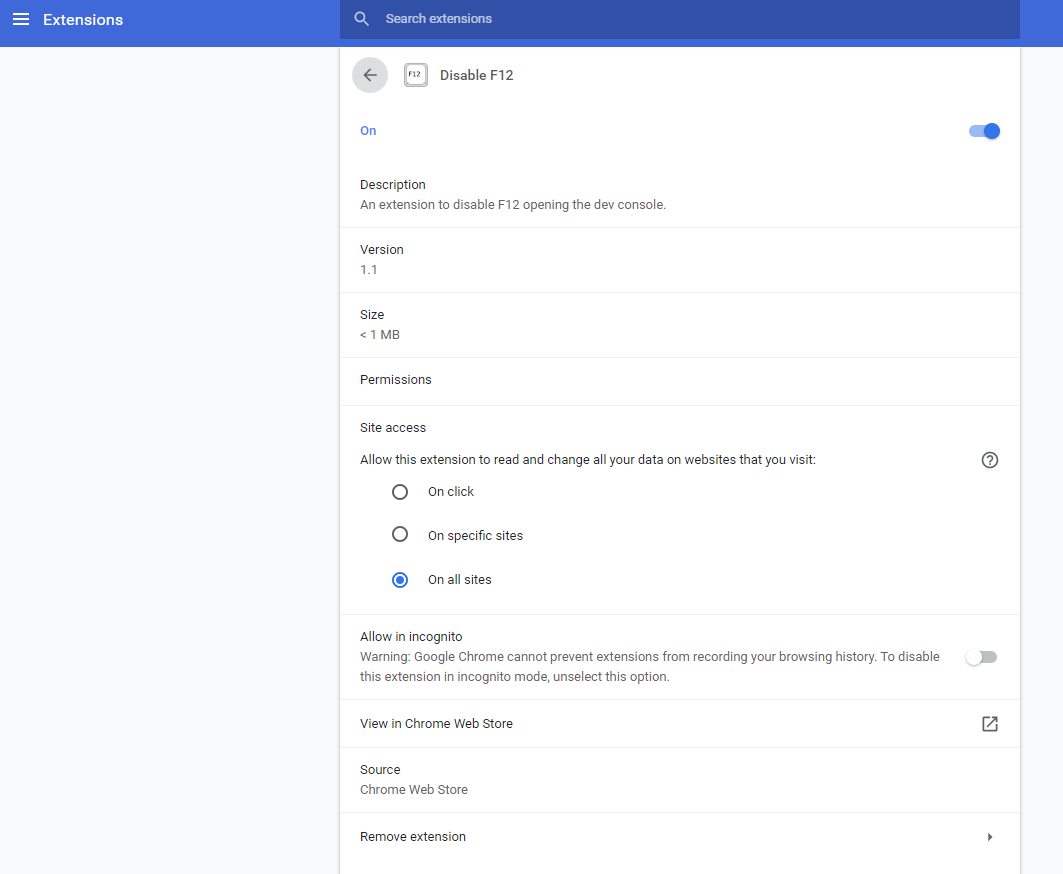Expand Remove extension arrow
1063x874 pixels.
click(990, 837)
